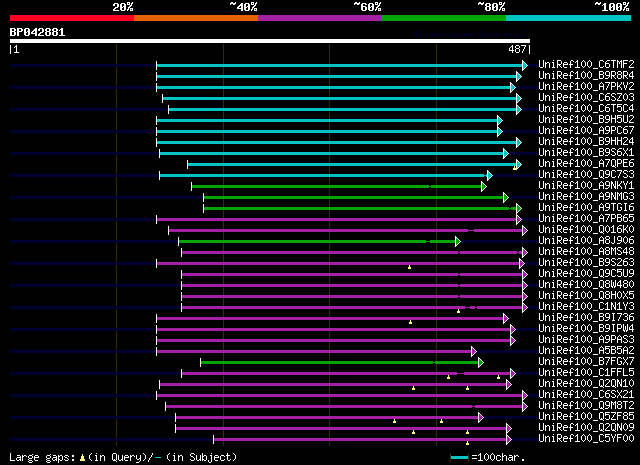Select the UniRef100_A9PAS3 label
This screenshot has height=465, width=640.
[x=586, y=340]
